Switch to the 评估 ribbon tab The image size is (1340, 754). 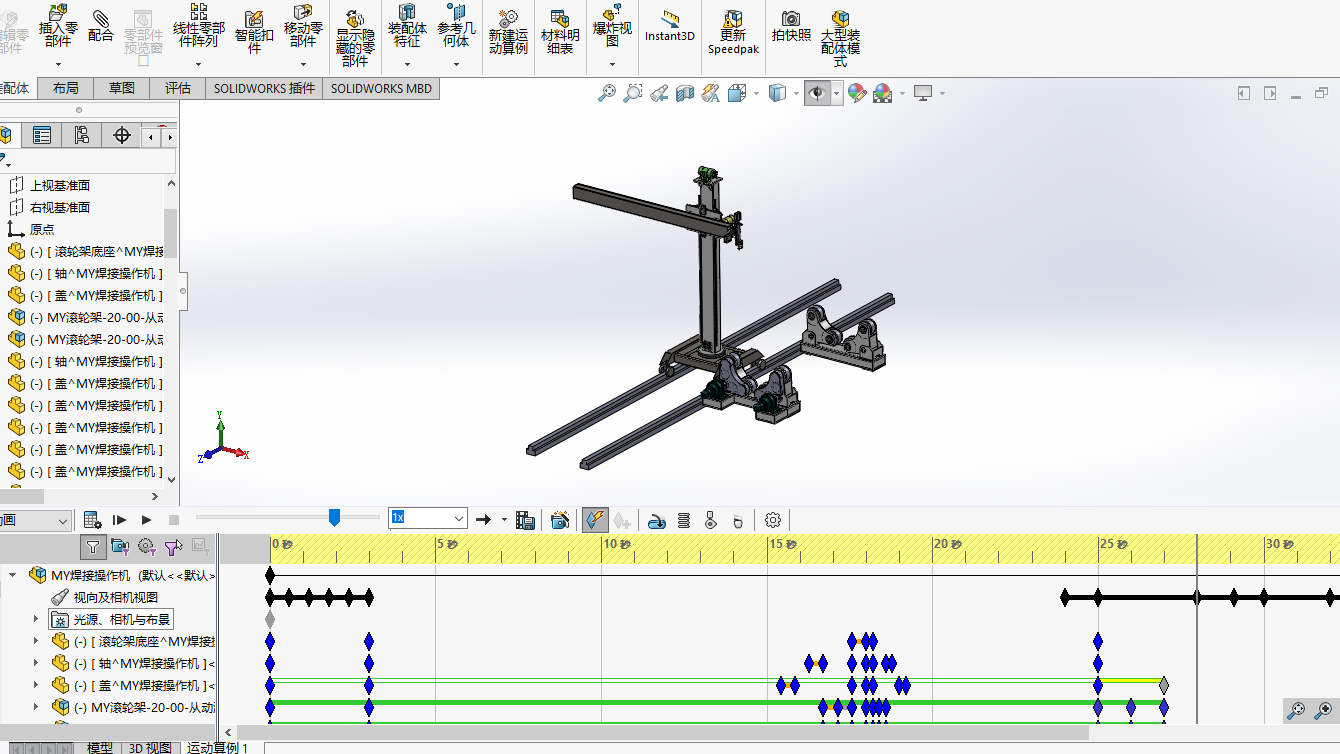pyautogui.click(x=177, y=88)
